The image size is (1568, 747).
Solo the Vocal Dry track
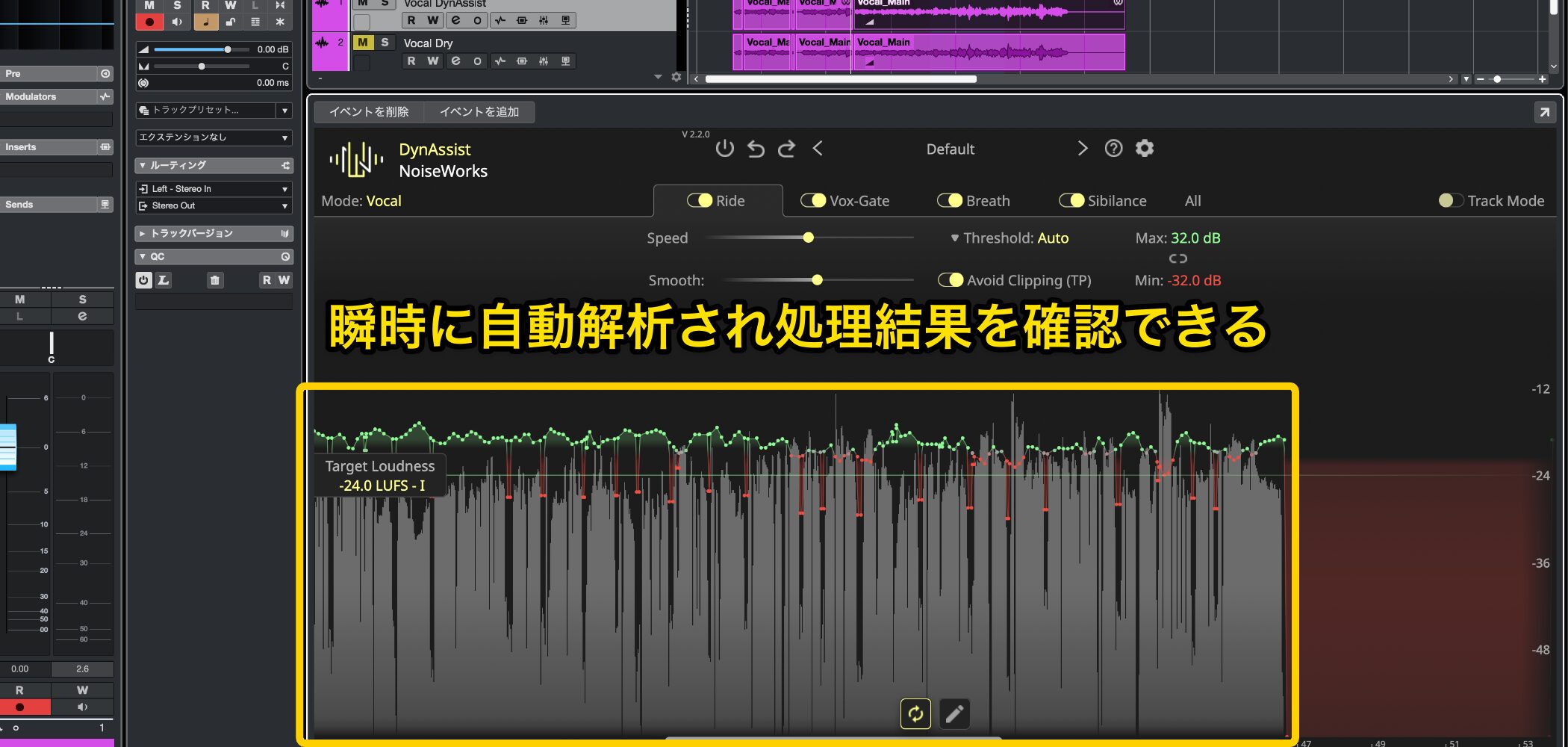point(385,43)
